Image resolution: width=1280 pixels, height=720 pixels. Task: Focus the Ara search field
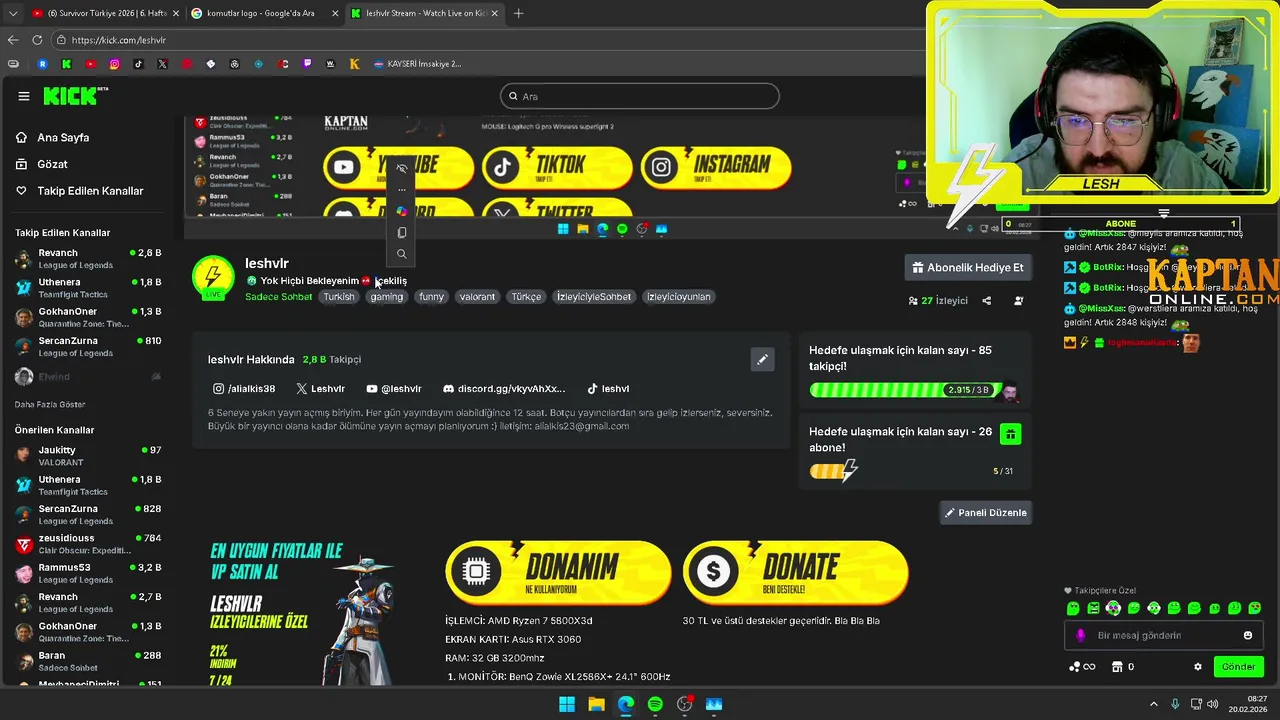640,96
